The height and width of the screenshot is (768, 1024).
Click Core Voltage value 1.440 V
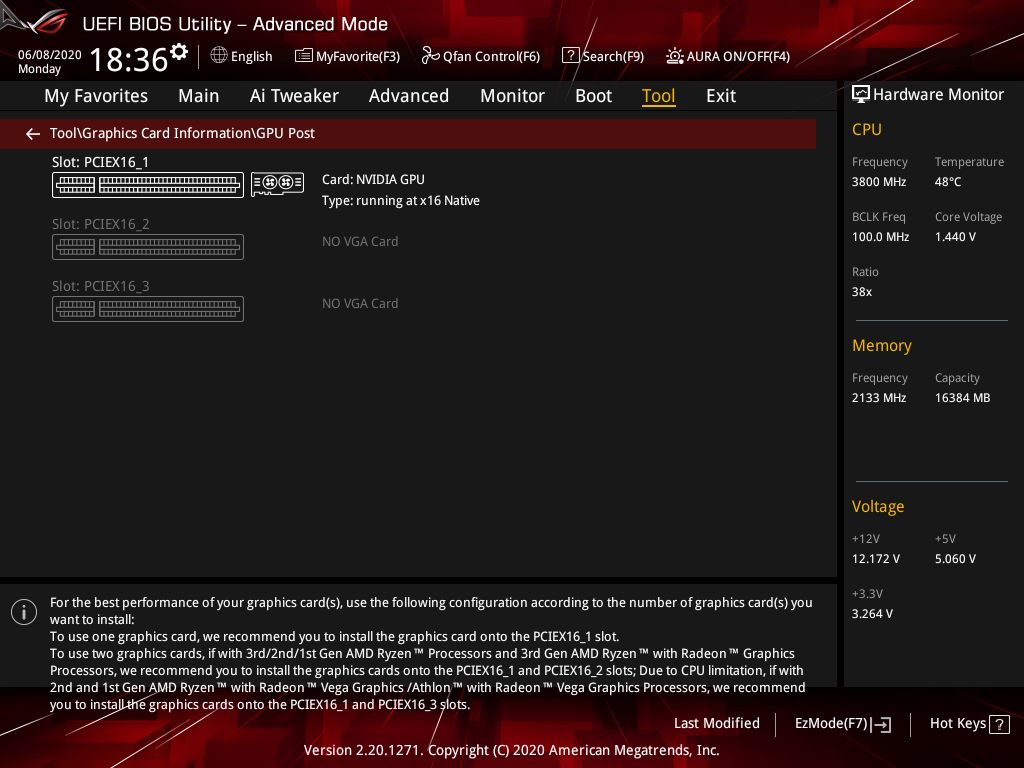[955, 237]
